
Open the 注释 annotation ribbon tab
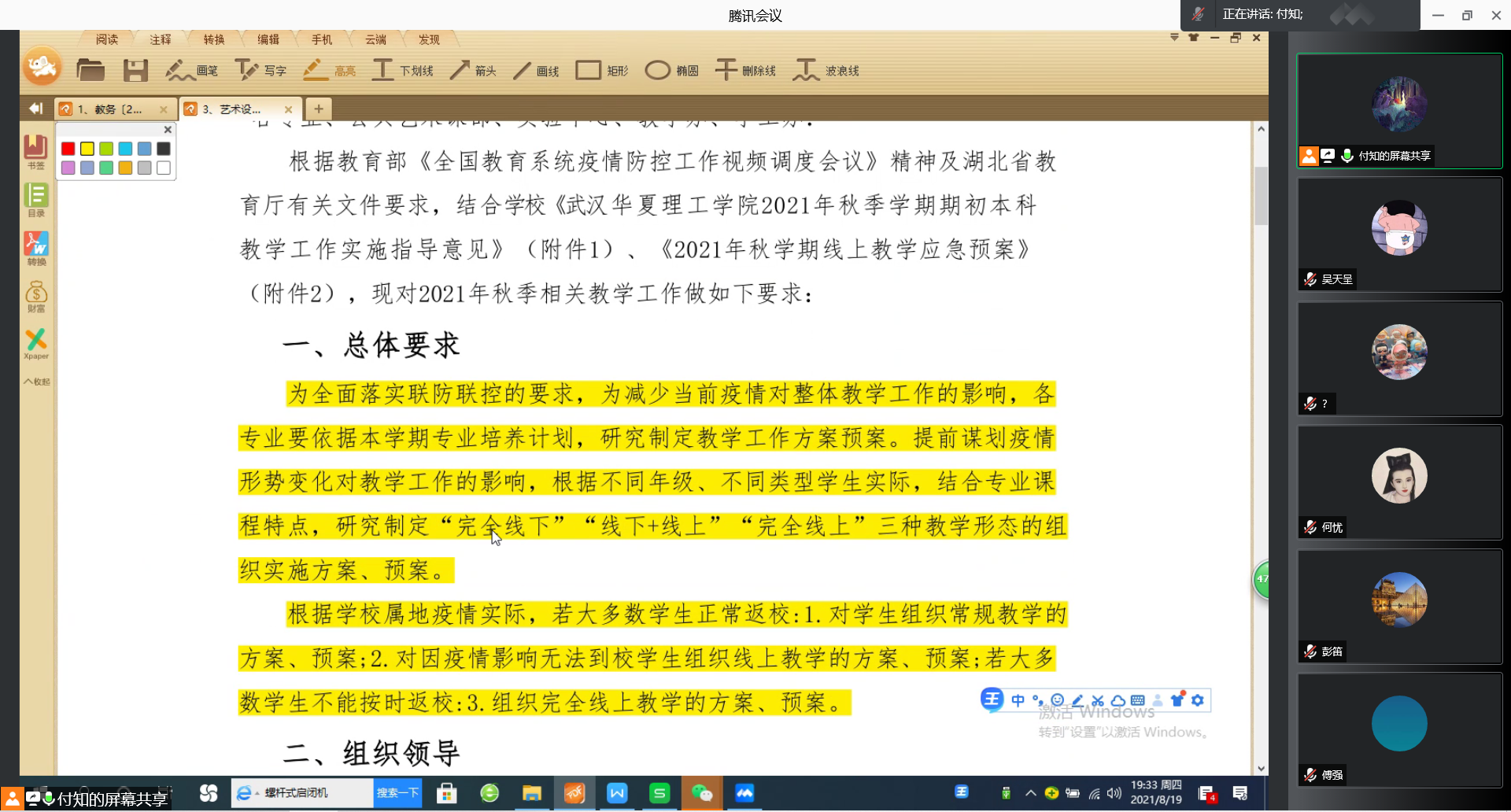[x=161, y=39]
